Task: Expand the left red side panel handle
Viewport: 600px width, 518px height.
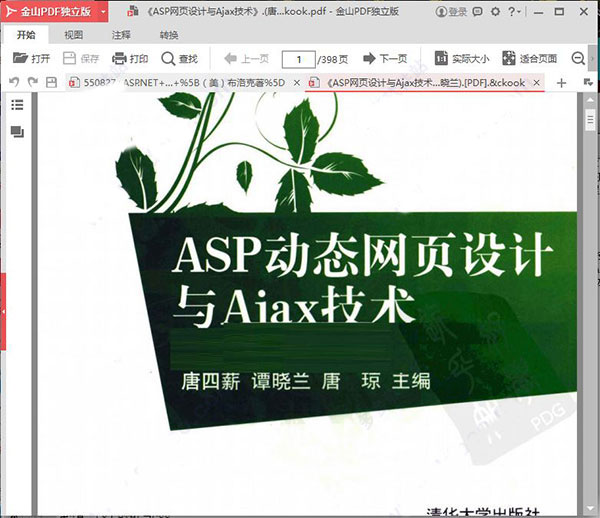Action: tap(3, 311)
